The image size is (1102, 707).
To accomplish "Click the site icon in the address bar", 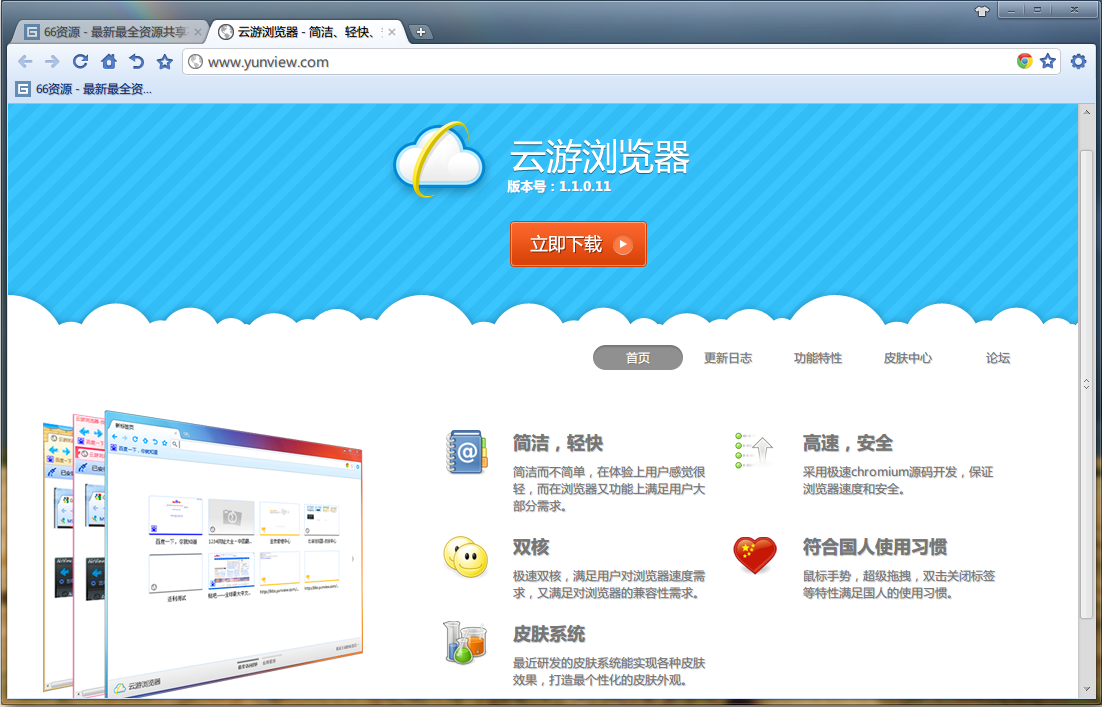I will pos(195,62).
